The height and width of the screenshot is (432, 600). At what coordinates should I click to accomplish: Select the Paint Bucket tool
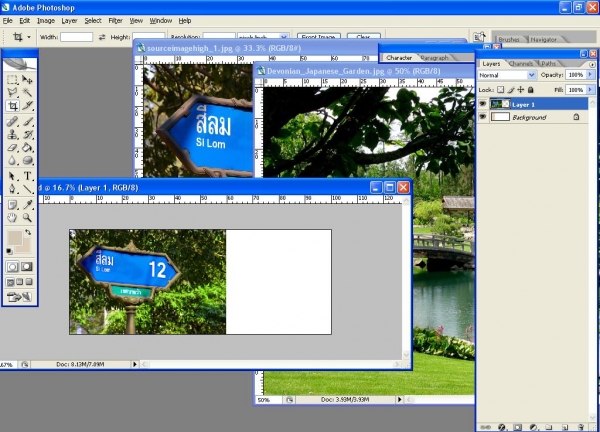[27, 148]
